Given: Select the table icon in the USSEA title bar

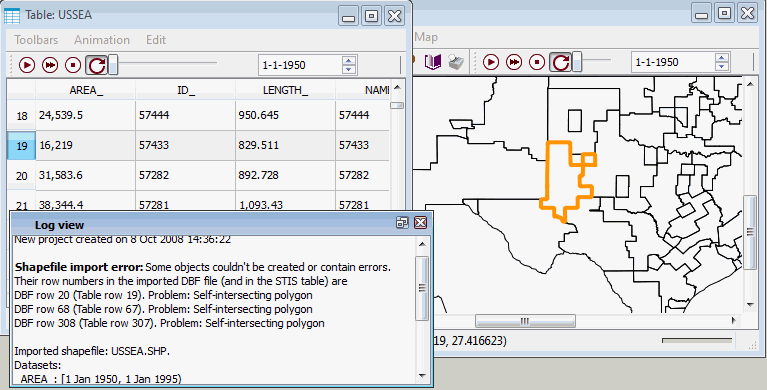Looking at the screenshot, I should click(12, 16).
